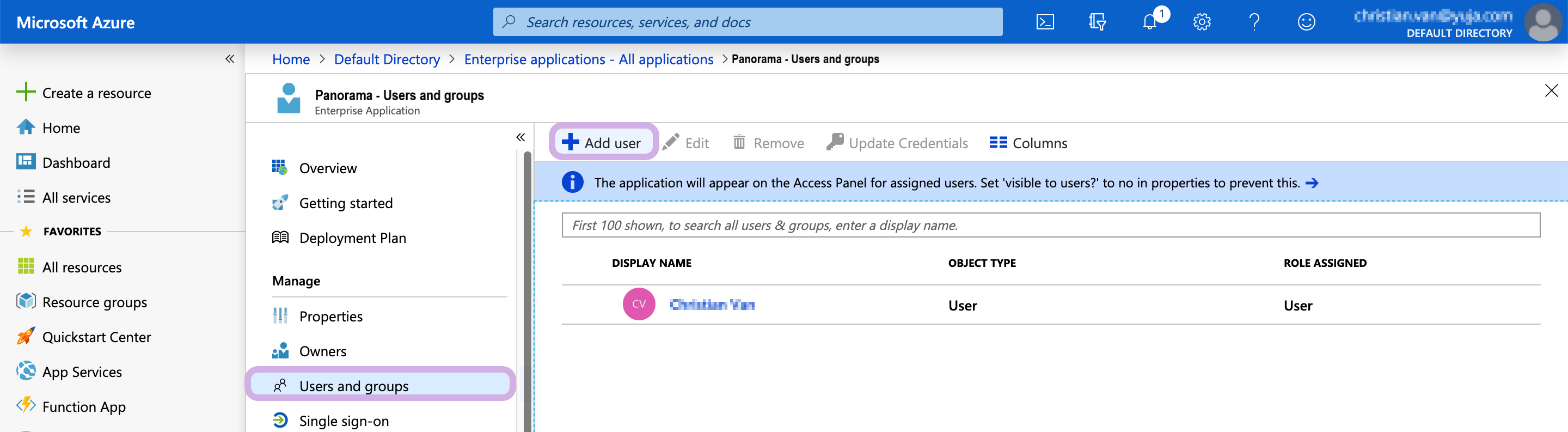This screenshot has width=1568, height=432.
Task: Focus the top search resources bar
Action: pos(748,22)
